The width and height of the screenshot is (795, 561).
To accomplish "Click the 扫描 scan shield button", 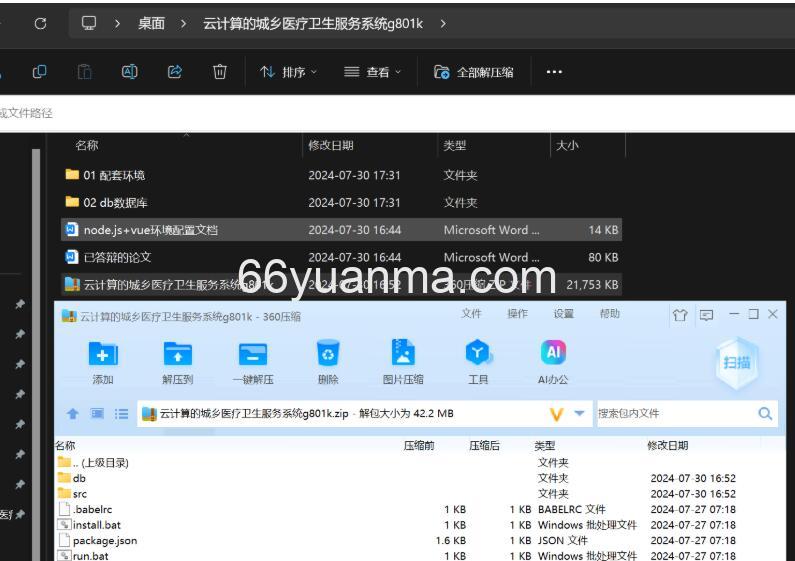I will point(737,363).
